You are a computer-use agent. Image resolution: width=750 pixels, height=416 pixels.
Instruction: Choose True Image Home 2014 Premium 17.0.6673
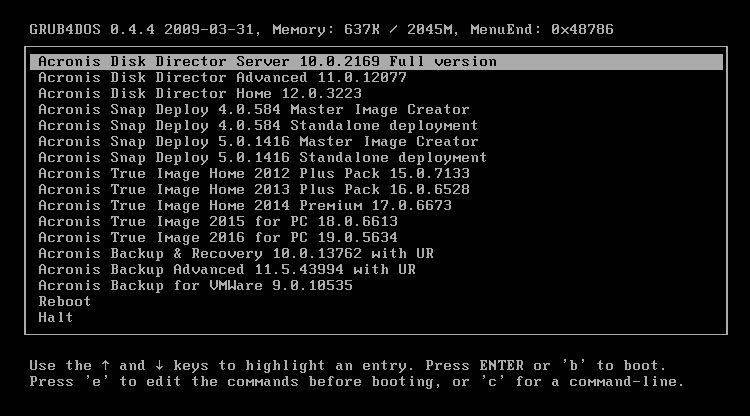pyautogui.click(x=245, y=206)
